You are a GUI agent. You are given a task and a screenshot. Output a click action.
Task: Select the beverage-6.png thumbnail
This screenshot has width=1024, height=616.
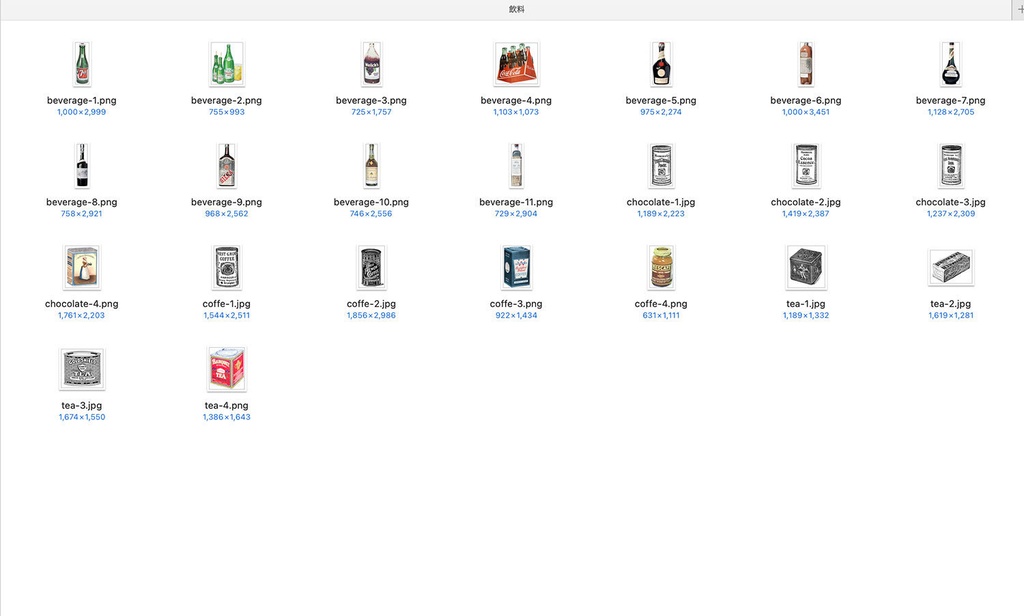pos(806,64)
